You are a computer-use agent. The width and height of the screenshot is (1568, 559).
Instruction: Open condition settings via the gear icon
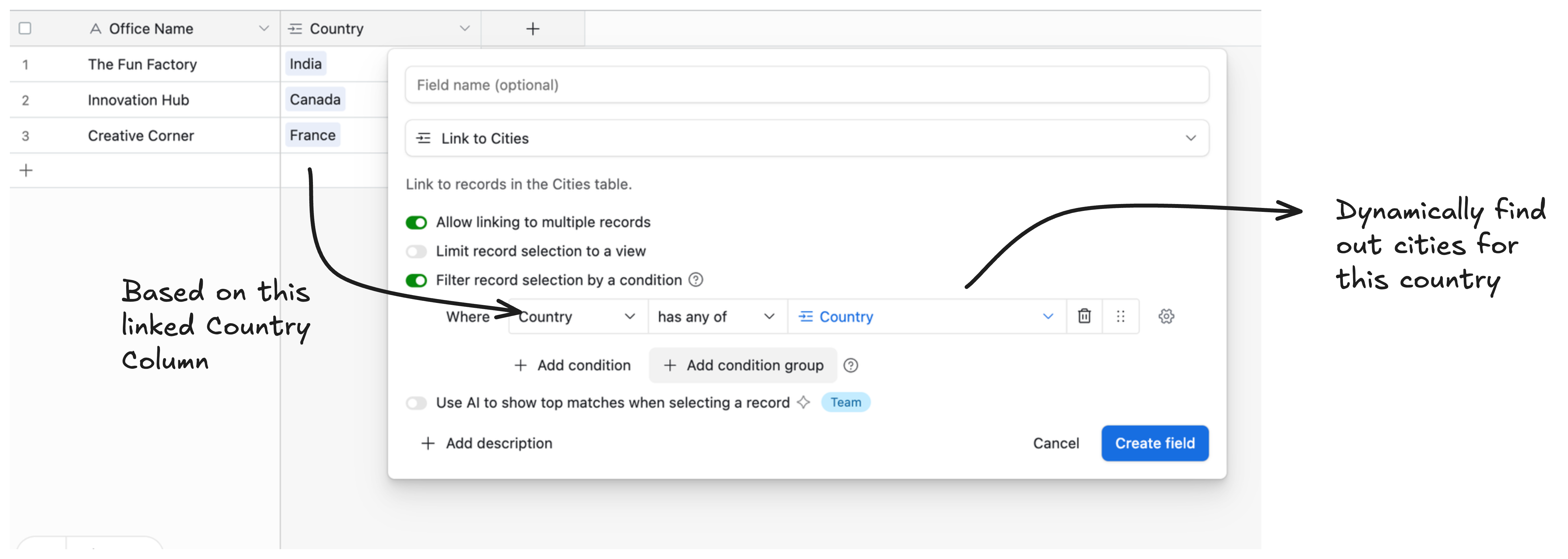(1166, 316)
